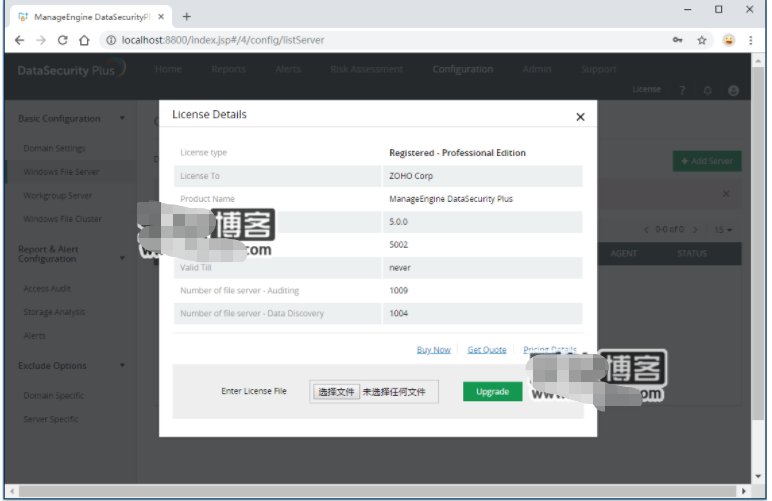772x501 pixels.
Task: Go back with the browser back arrow
Action: click(x=19, y=40)
